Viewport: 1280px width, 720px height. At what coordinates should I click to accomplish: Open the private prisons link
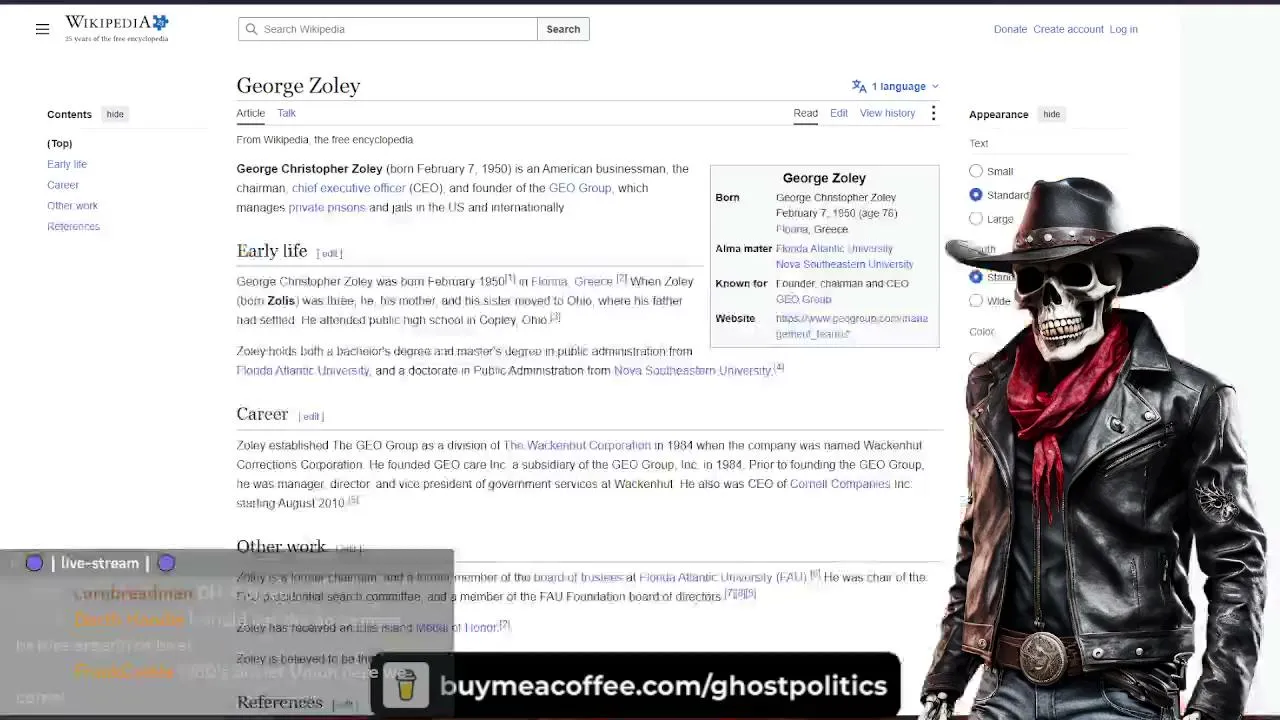327,207
